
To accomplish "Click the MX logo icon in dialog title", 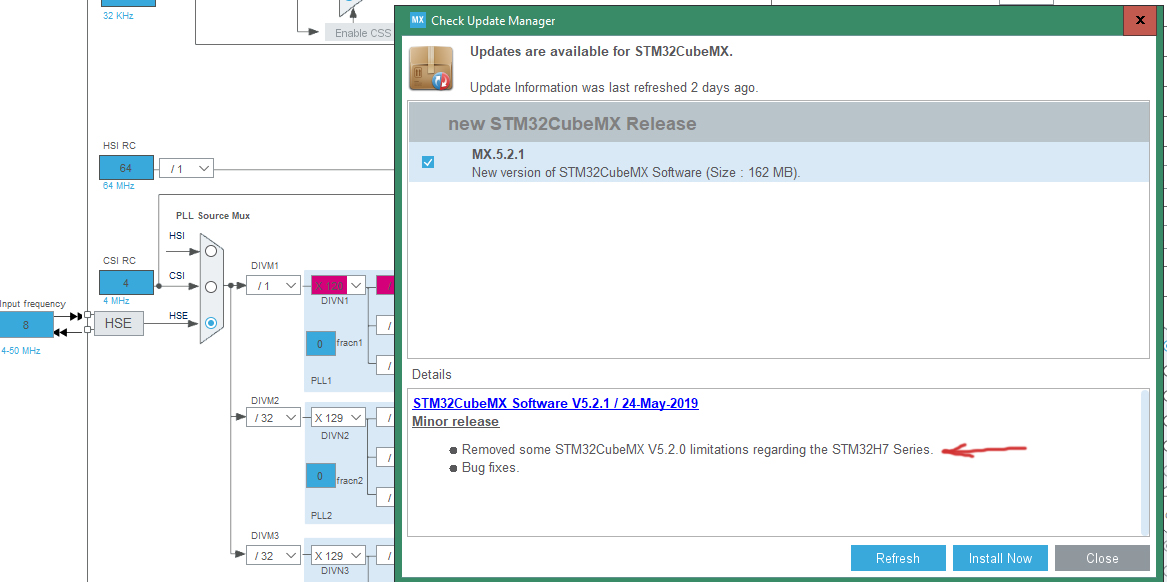I will point(418,20).
